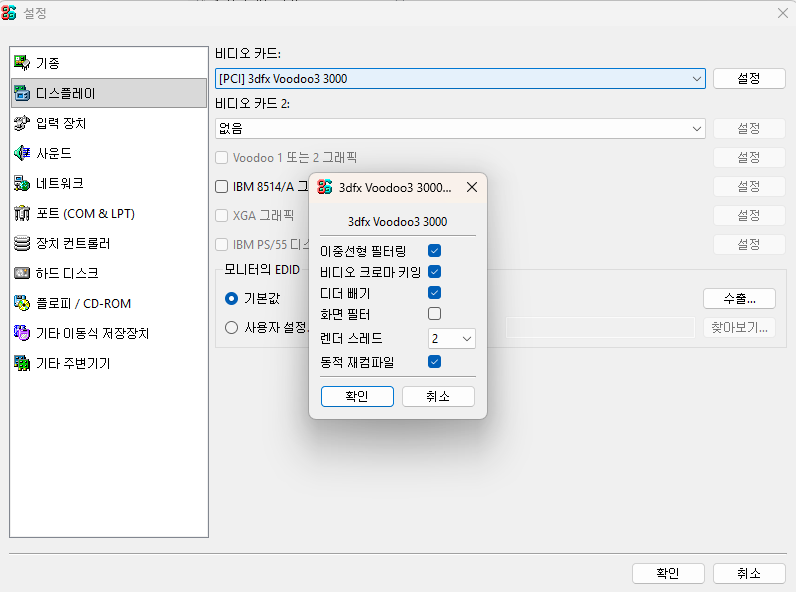Click 확인 at the bottom of 설정 window
Screen dimensions: 796x592
pos(668,573)
